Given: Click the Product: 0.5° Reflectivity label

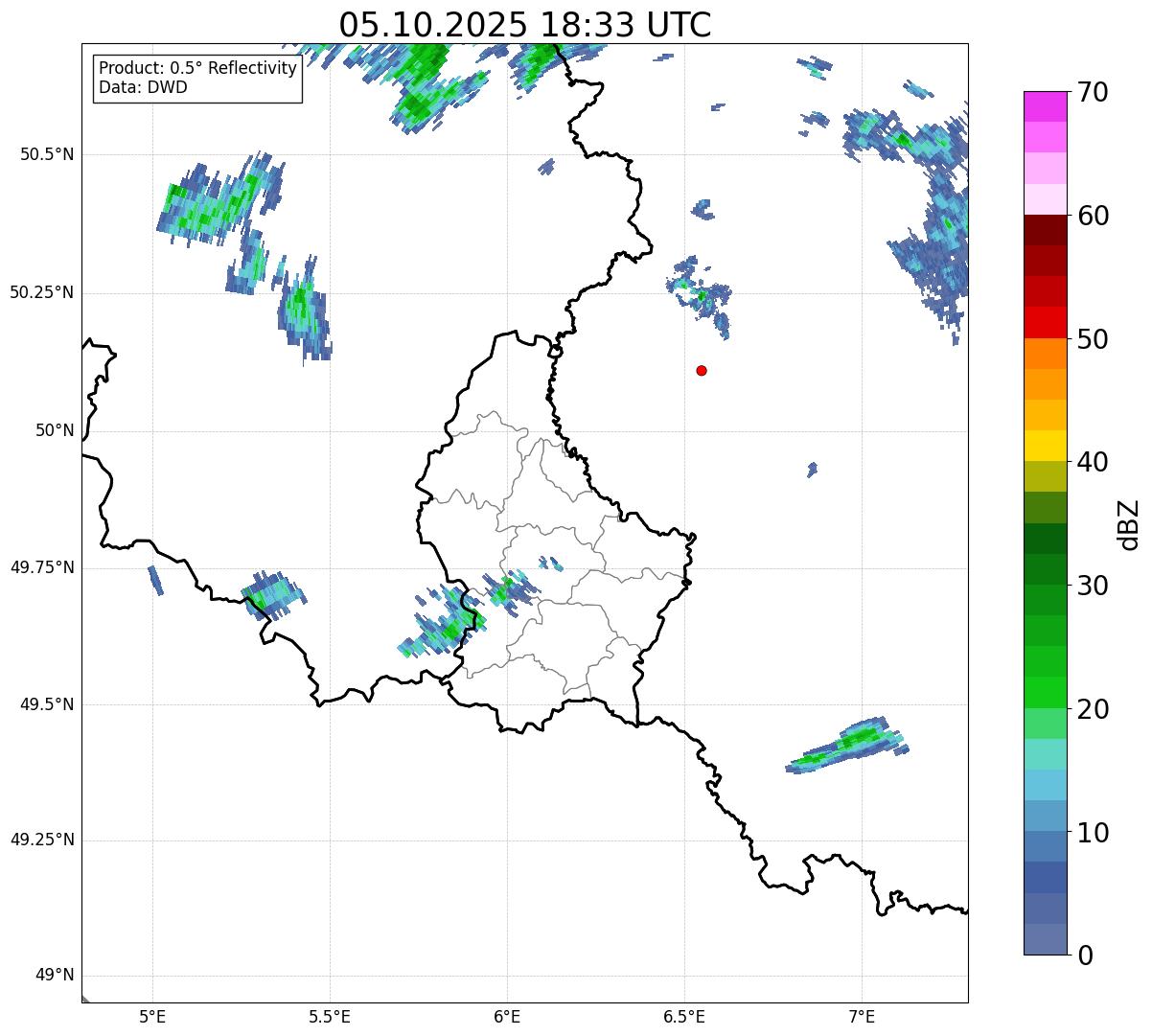Looking at the screenshot, I should pyautogui.click(x=197, y=69).
